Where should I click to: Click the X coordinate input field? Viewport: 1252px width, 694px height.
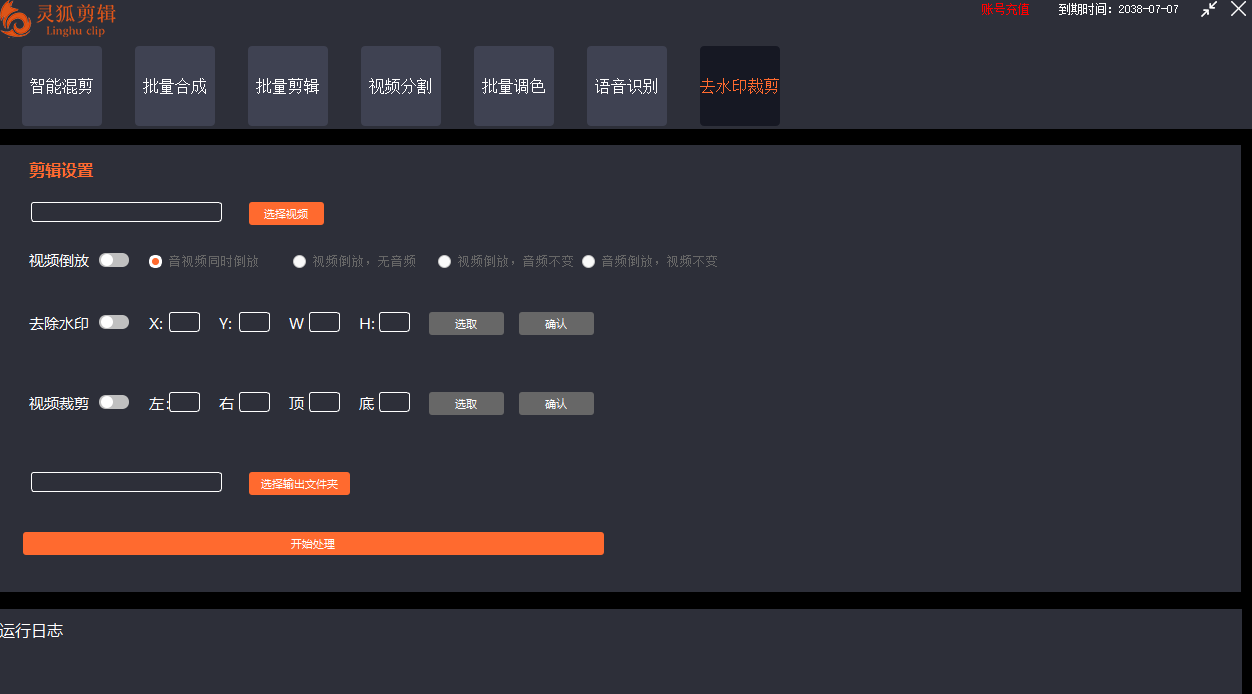[184, 322]
